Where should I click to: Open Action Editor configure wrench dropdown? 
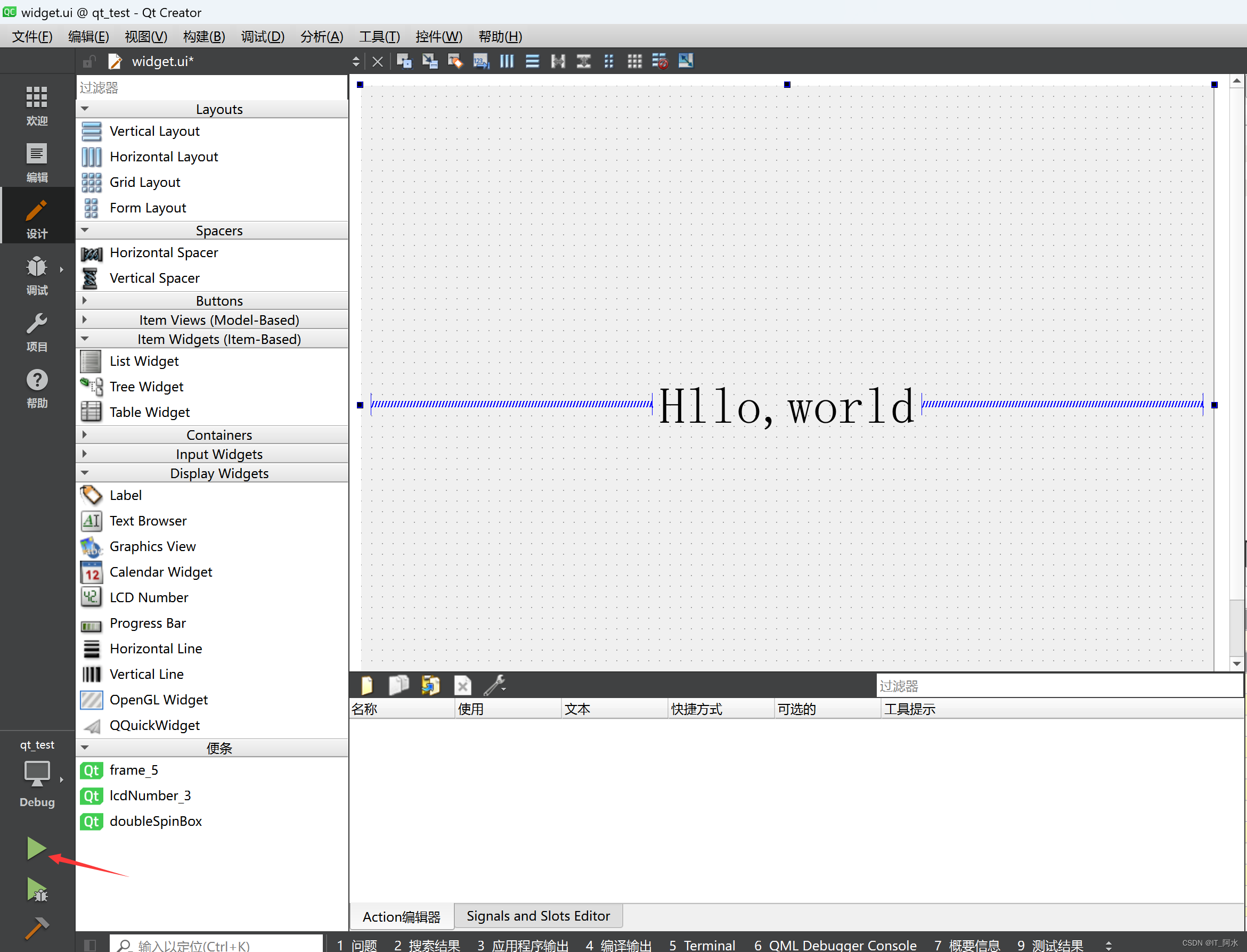tap(495, 685)
